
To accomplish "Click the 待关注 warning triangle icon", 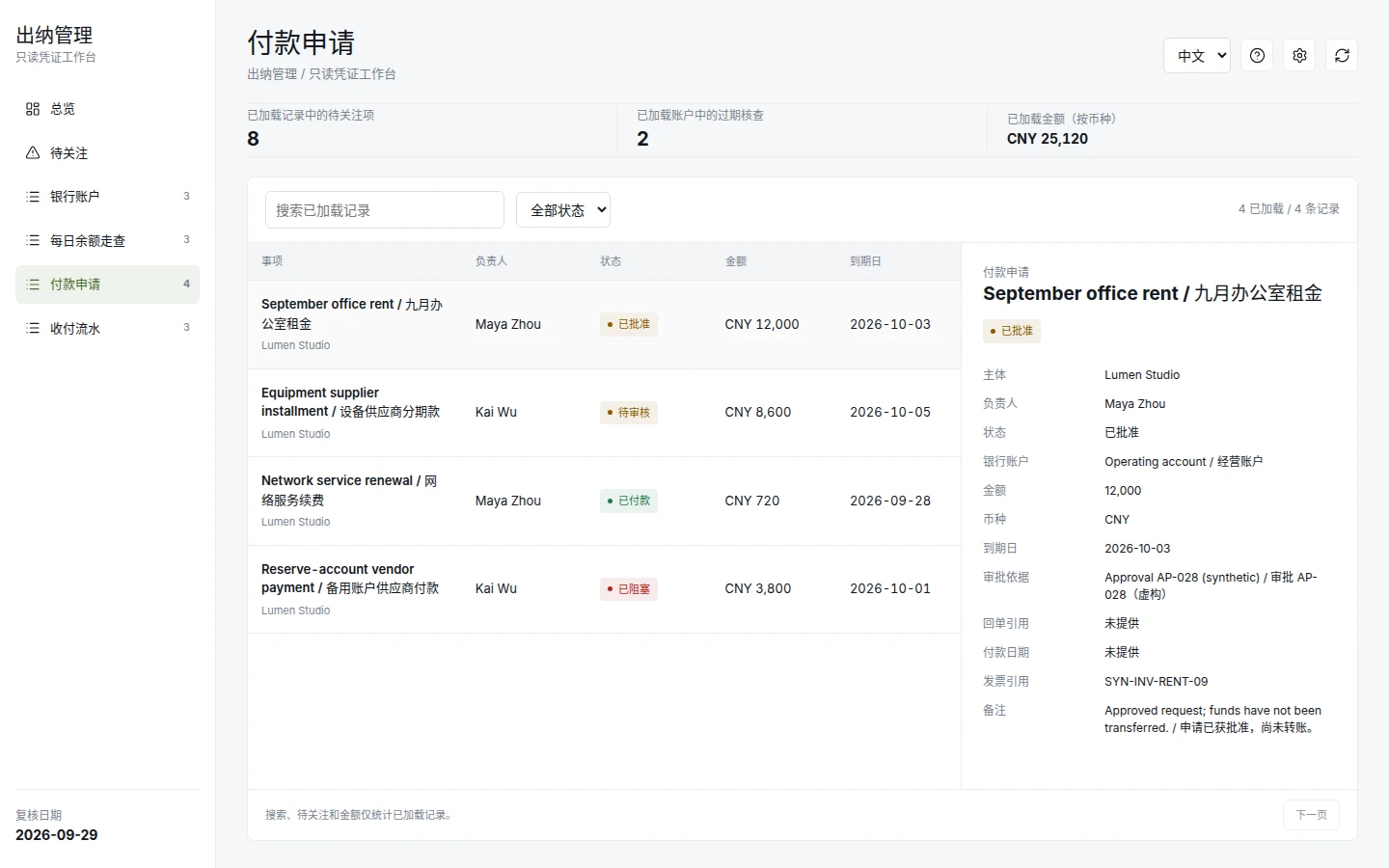I will [x=33, y=153].
